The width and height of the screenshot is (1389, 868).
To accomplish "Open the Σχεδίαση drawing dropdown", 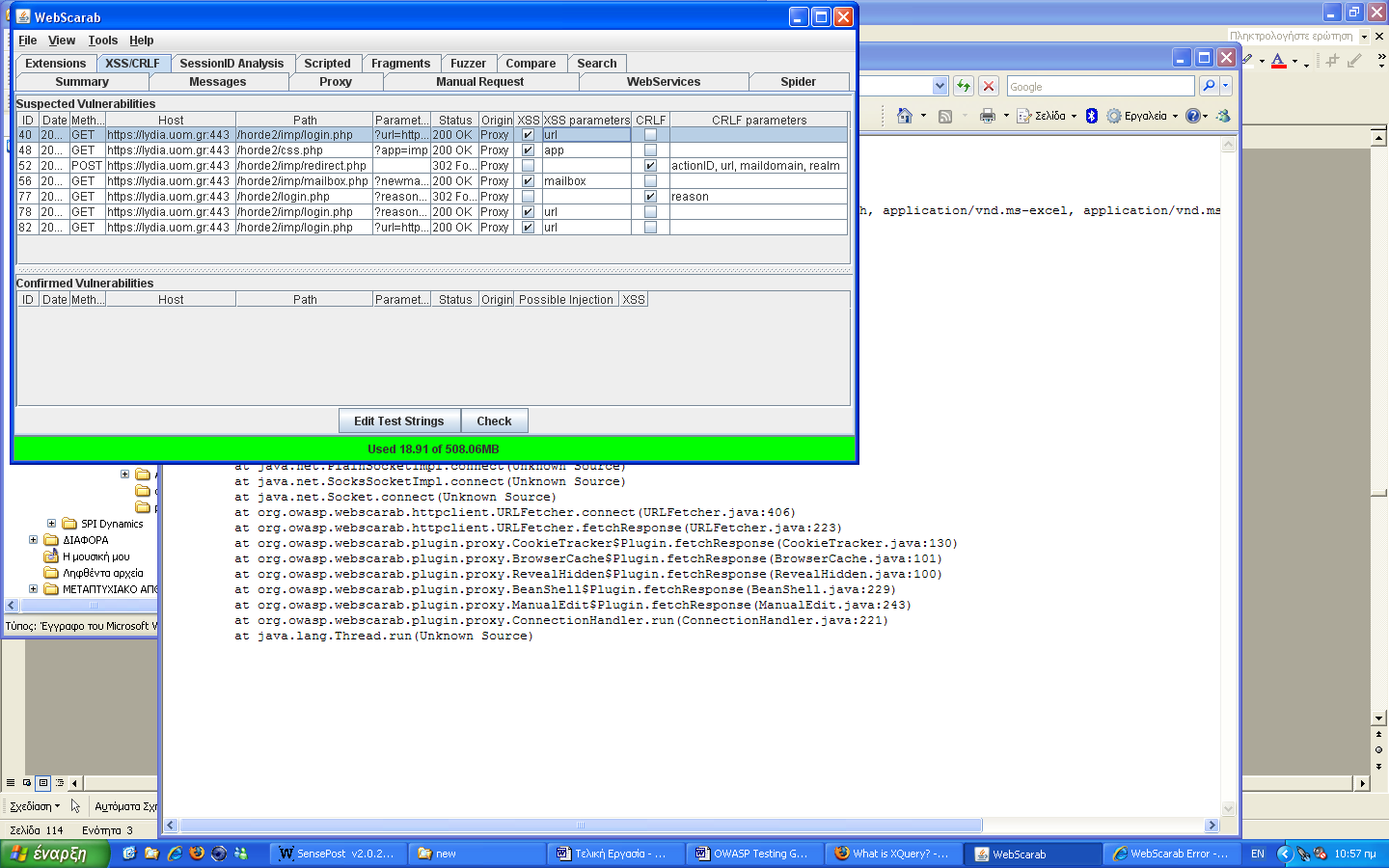I will [x=35, y=806].
